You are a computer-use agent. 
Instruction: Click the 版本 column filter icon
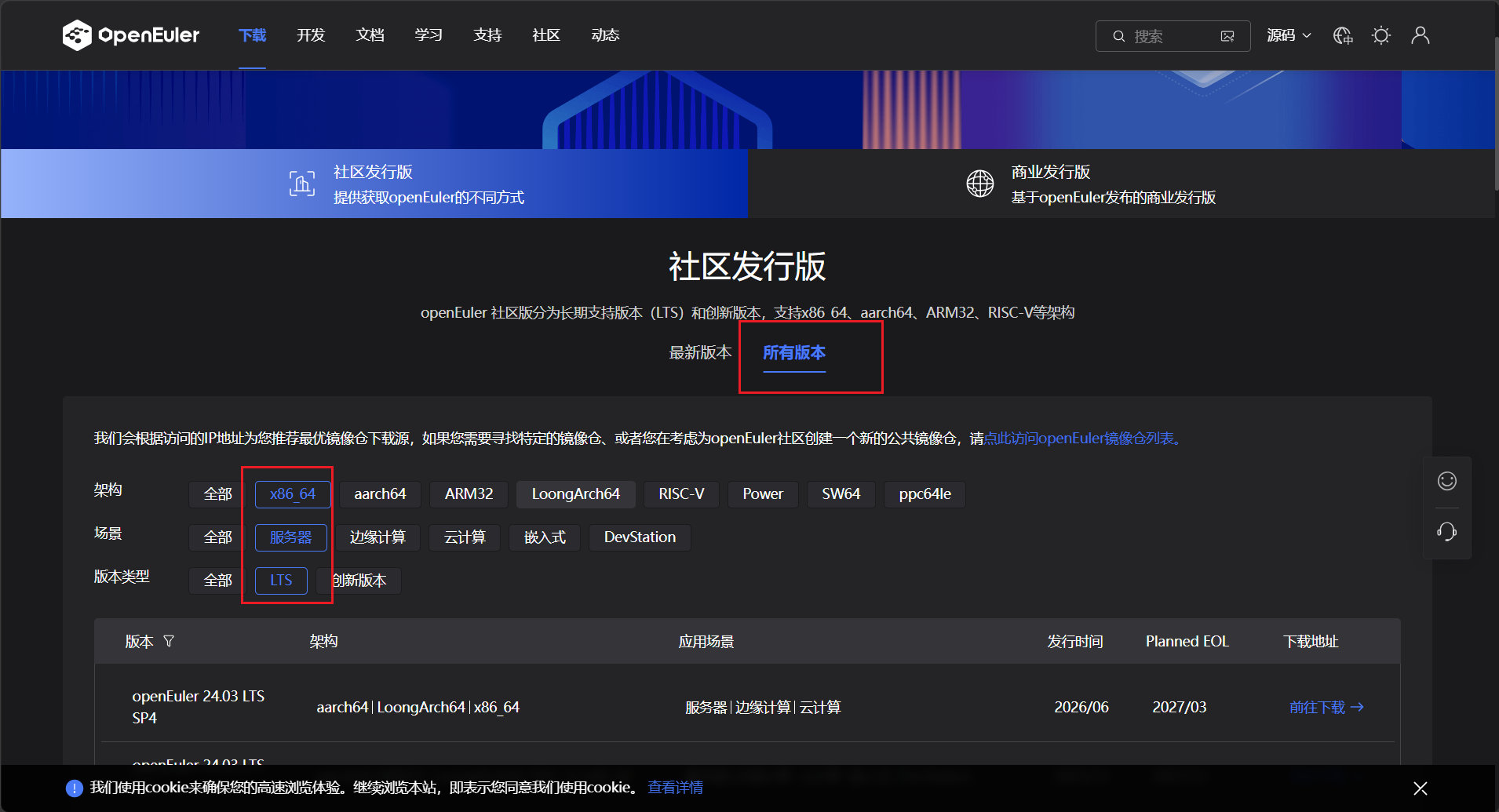169,641
